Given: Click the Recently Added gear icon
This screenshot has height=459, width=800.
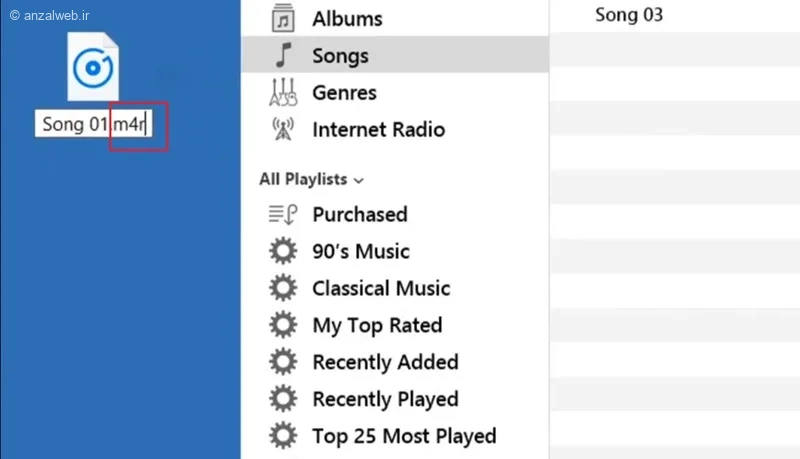Looking at the screenshot, I should click(x=283, y=362).
